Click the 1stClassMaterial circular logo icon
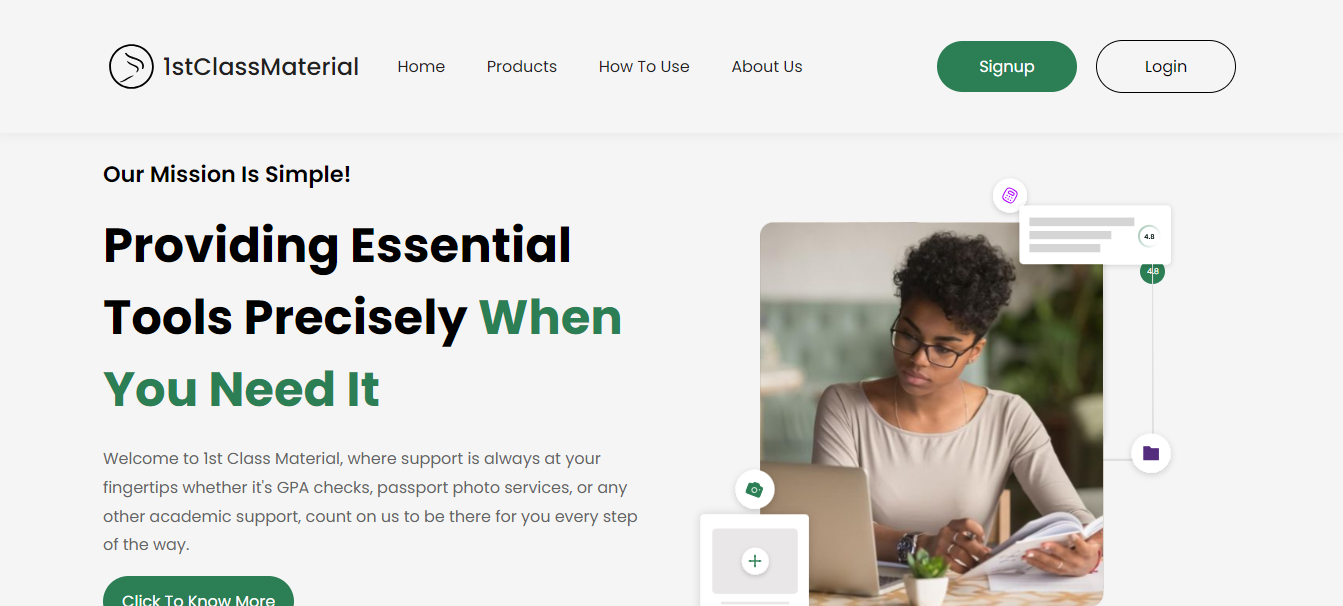Screen dimensions: 1343x606 (131, 67)
